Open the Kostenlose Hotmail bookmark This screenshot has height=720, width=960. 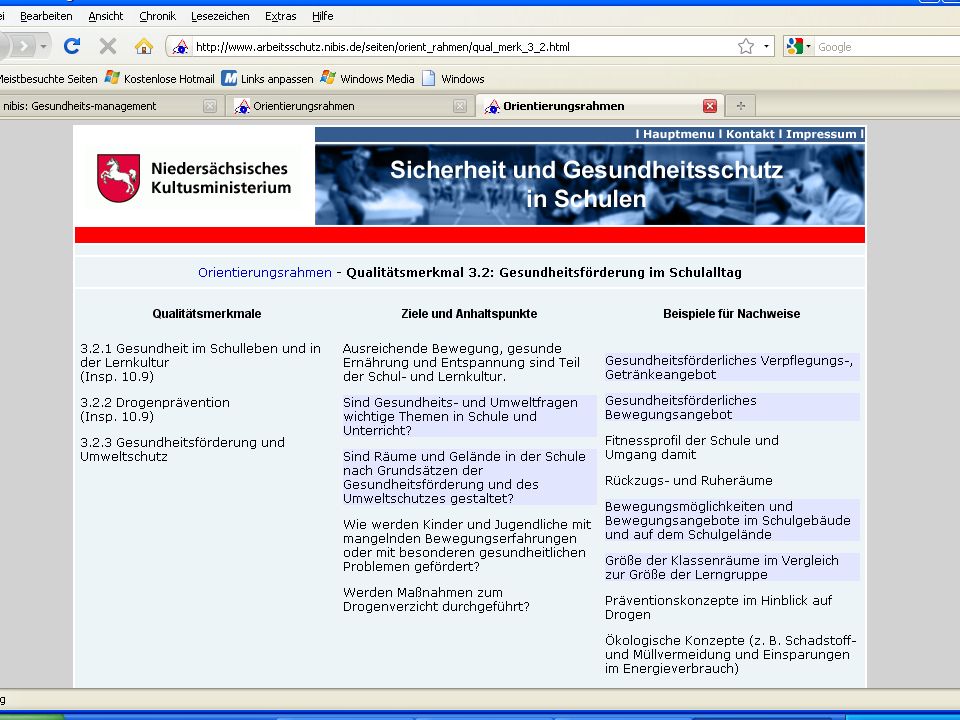[159, 78]
